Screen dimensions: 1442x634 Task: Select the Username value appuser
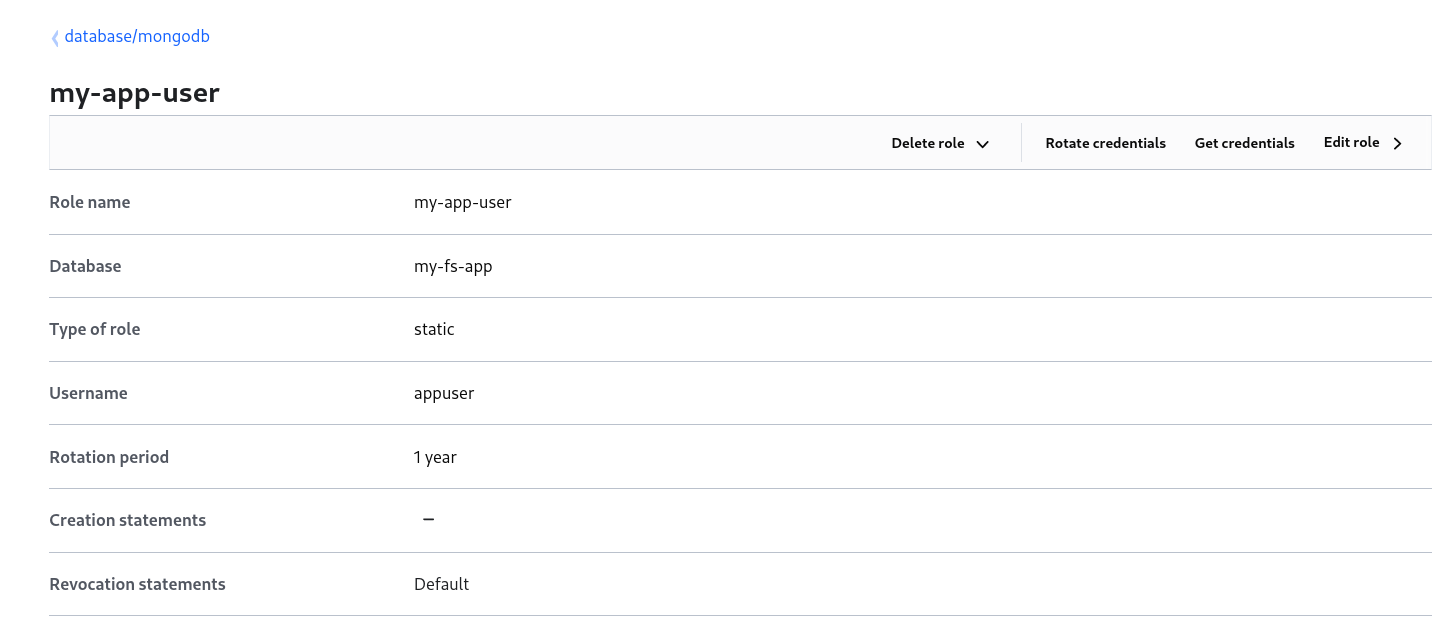pos(444,393)
